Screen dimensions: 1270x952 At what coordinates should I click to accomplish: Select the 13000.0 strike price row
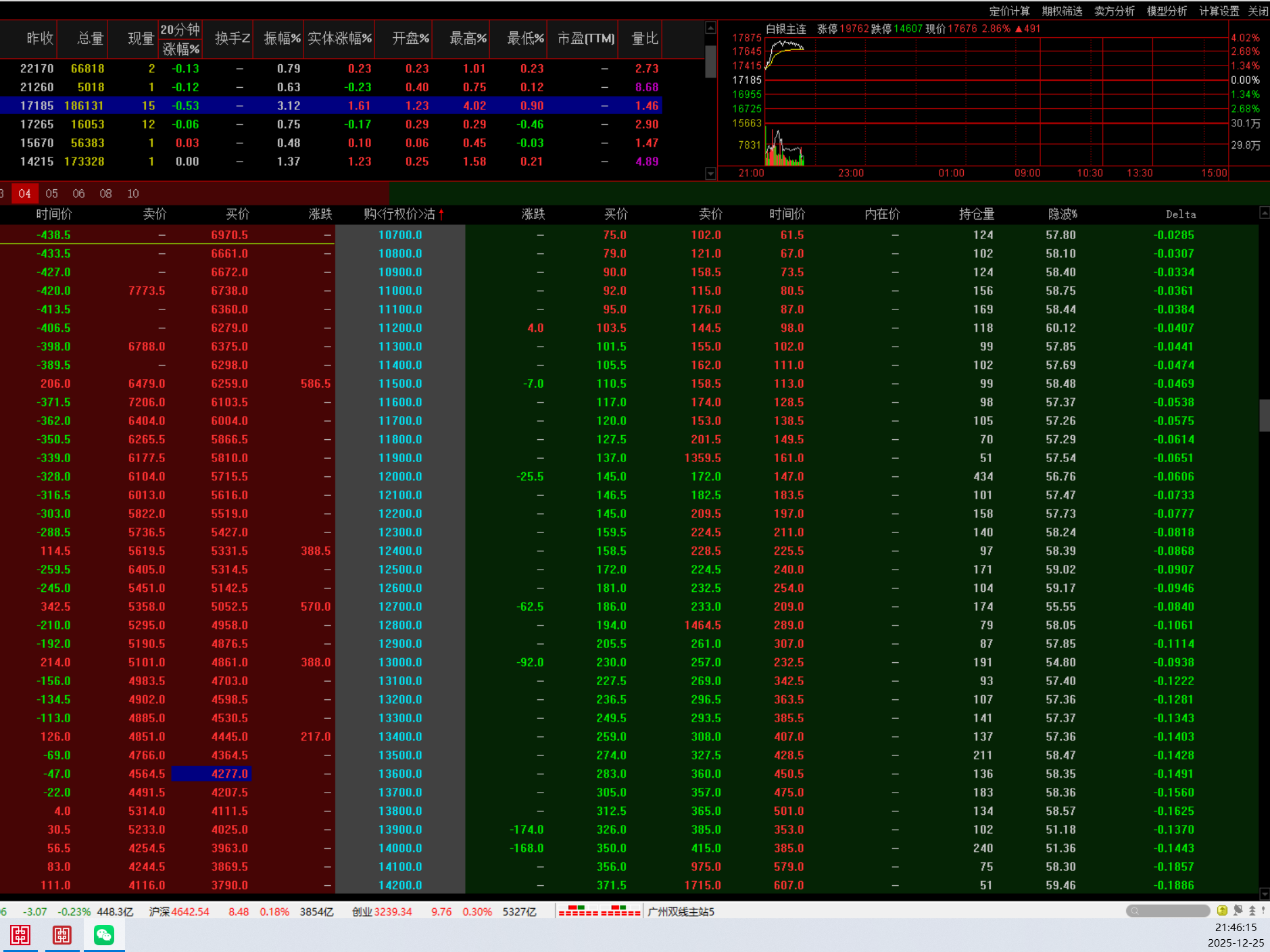coord(400,663)
